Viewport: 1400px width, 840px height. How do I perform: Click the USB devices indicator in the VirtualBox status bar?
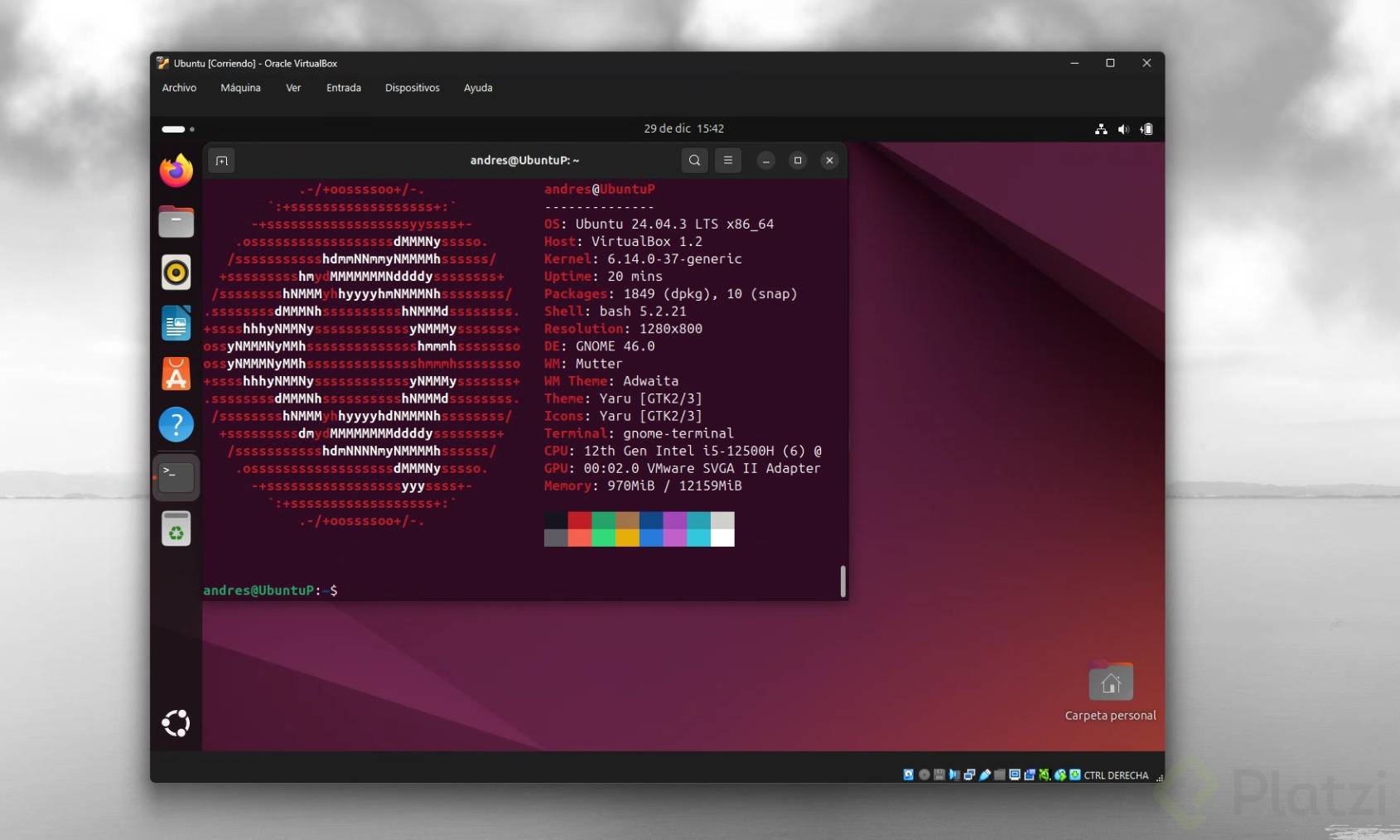(x=984, y=775)
